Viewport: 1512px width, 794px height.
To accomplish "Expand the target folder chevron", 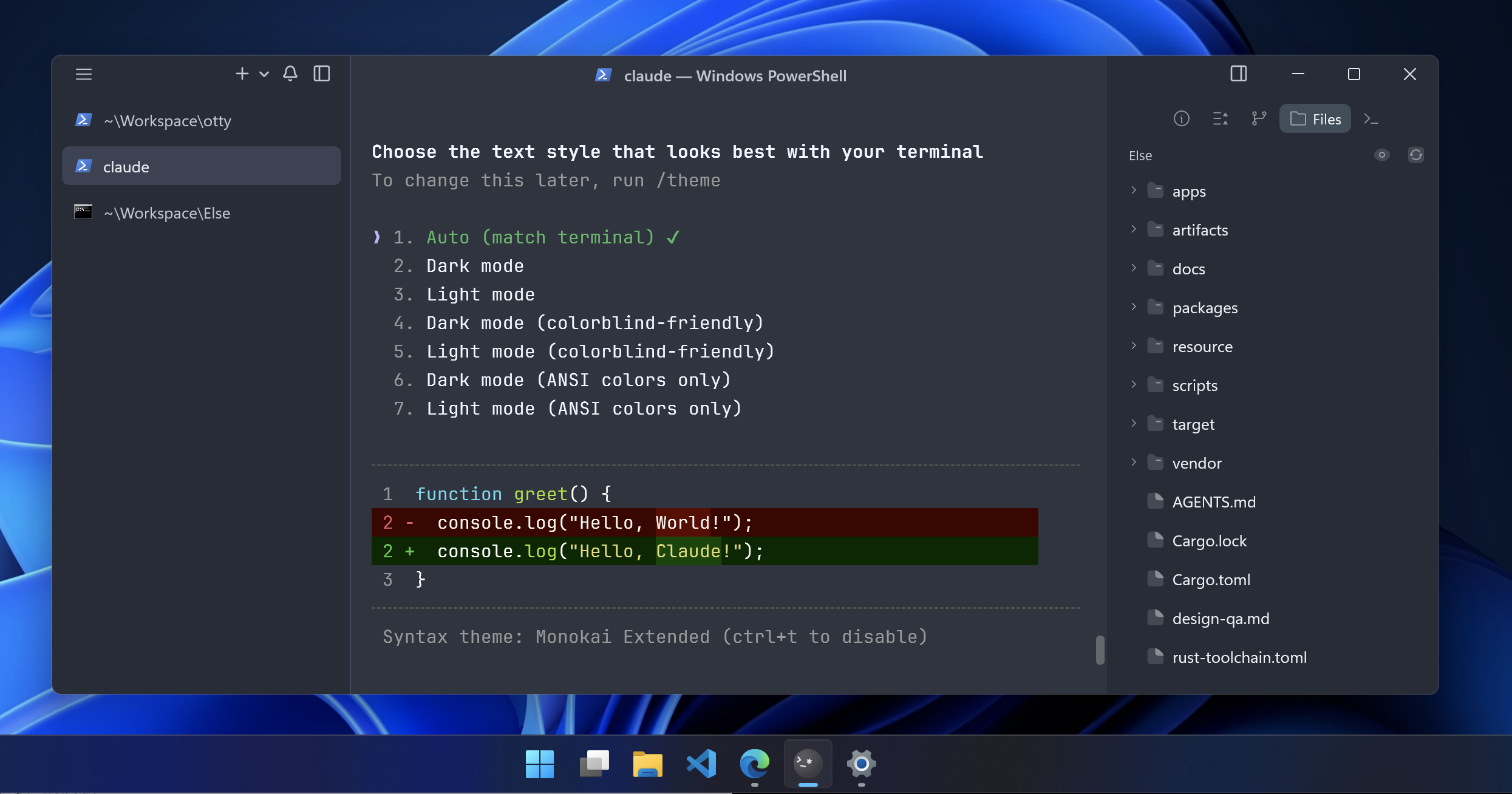I will (x=1134, y=423).
